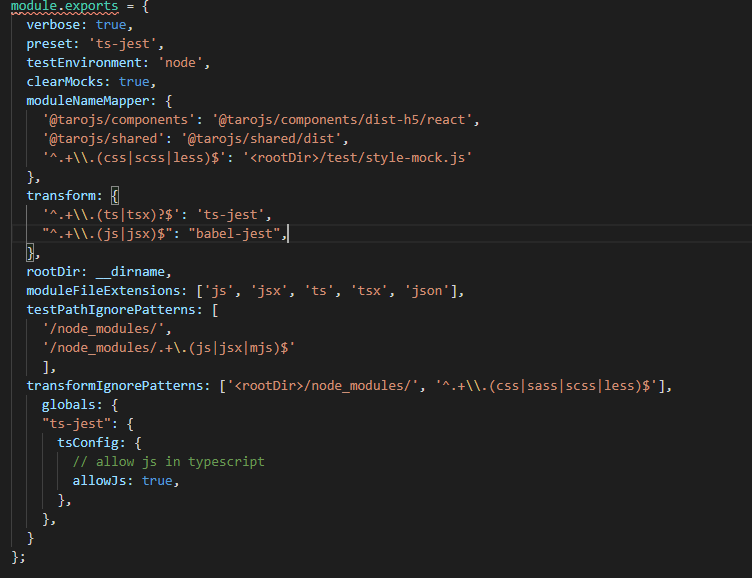
Task: Click the final closing brace with semicolon
Action: (x=18, y=557)
